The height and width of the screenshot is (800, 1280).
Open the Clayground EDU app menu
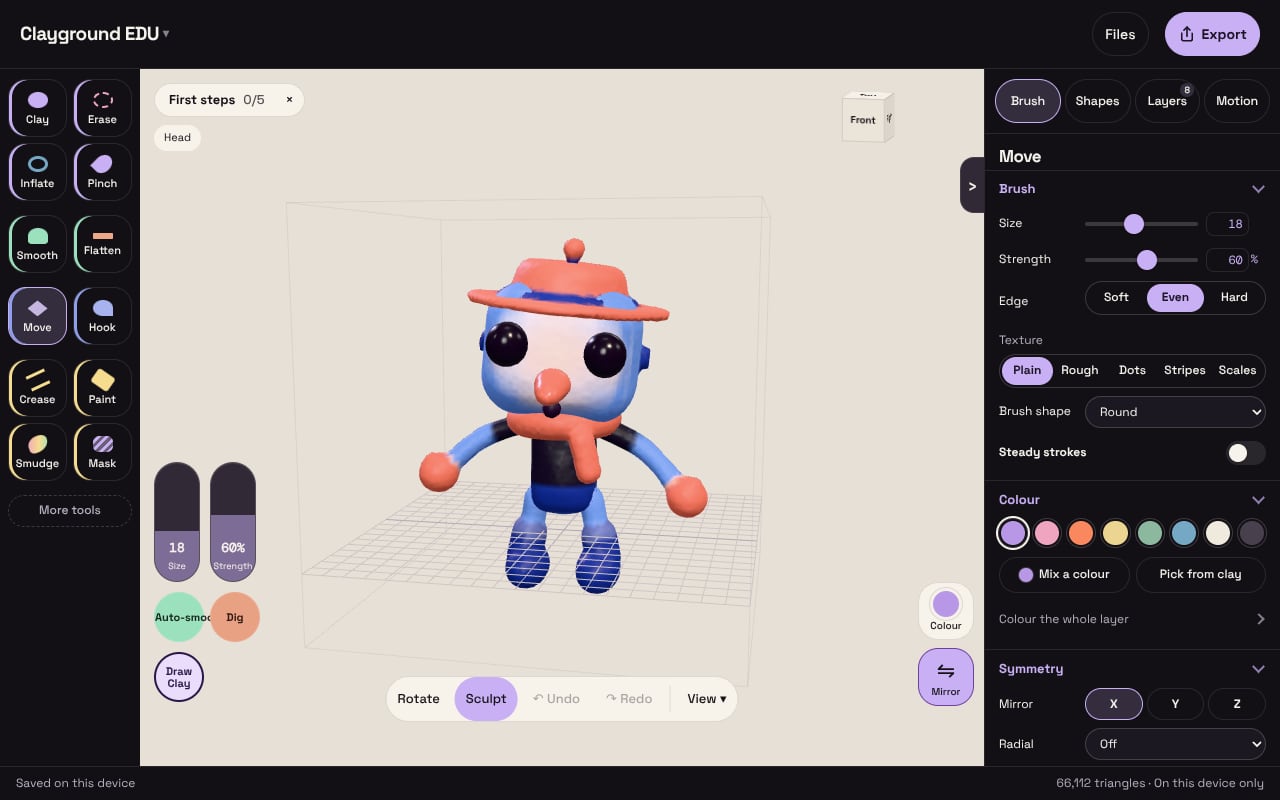pos(95,34)
